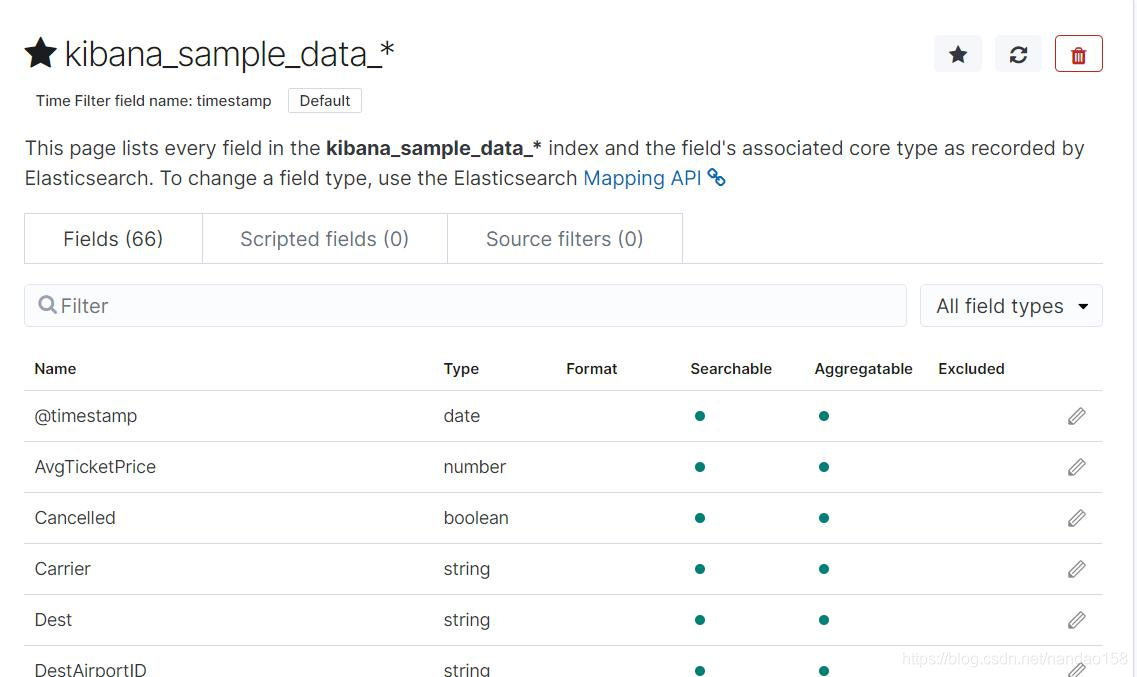
Task: Open the Mapping API link
Action: click(642, 178)
